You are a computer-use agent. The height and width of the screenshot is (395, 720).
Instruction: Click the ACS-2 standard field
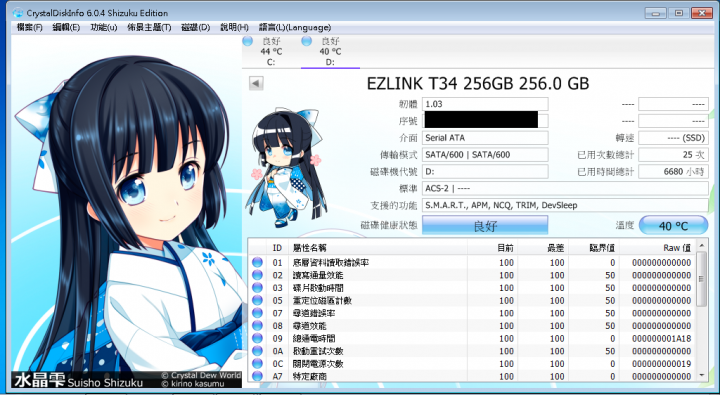point(565,188)
